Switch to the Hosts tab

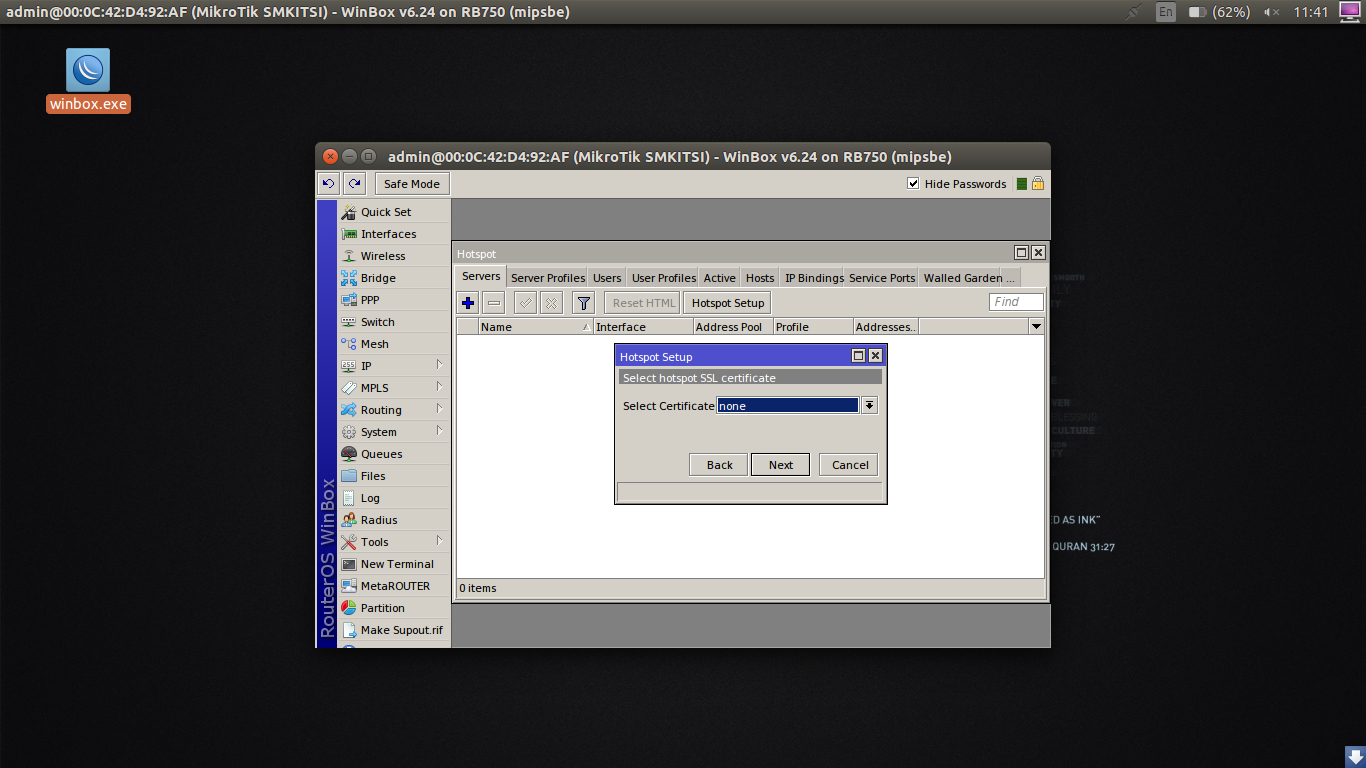760,278
